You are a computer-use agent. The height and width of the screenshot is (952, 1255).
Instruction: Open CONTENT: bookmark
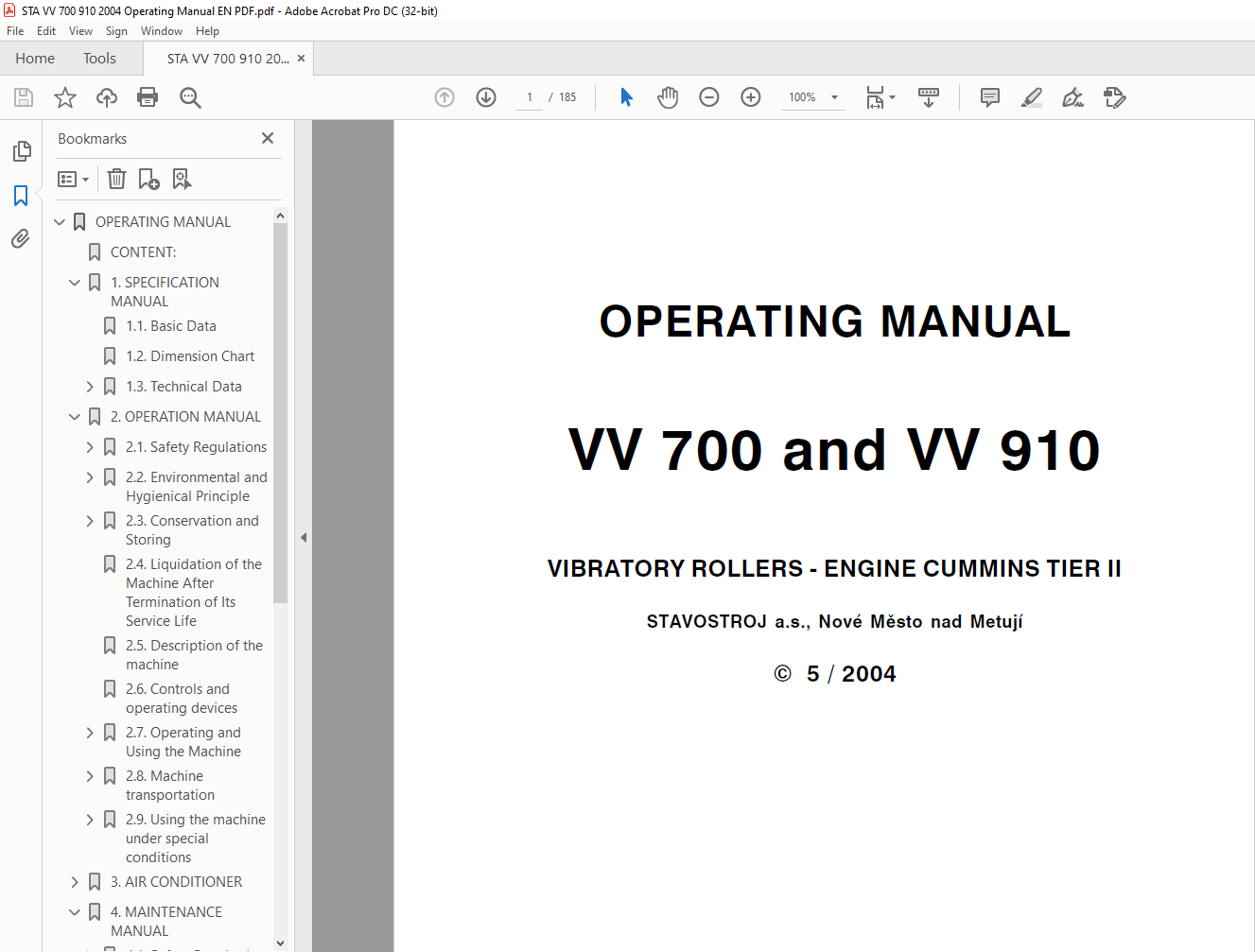tap(144, 252)
